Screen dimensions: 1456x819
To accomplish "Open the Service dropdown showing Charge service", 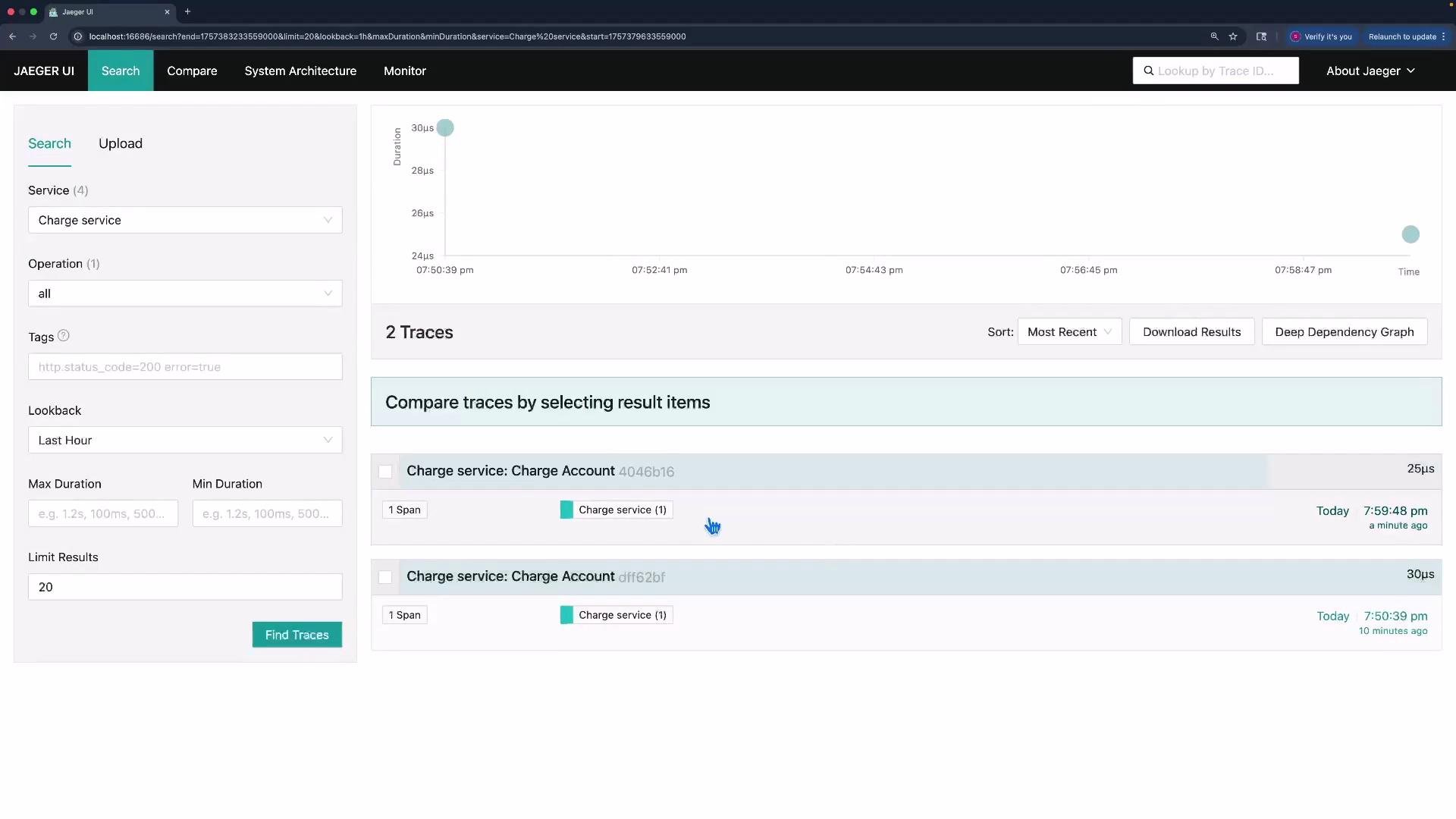I will point(185,220).
